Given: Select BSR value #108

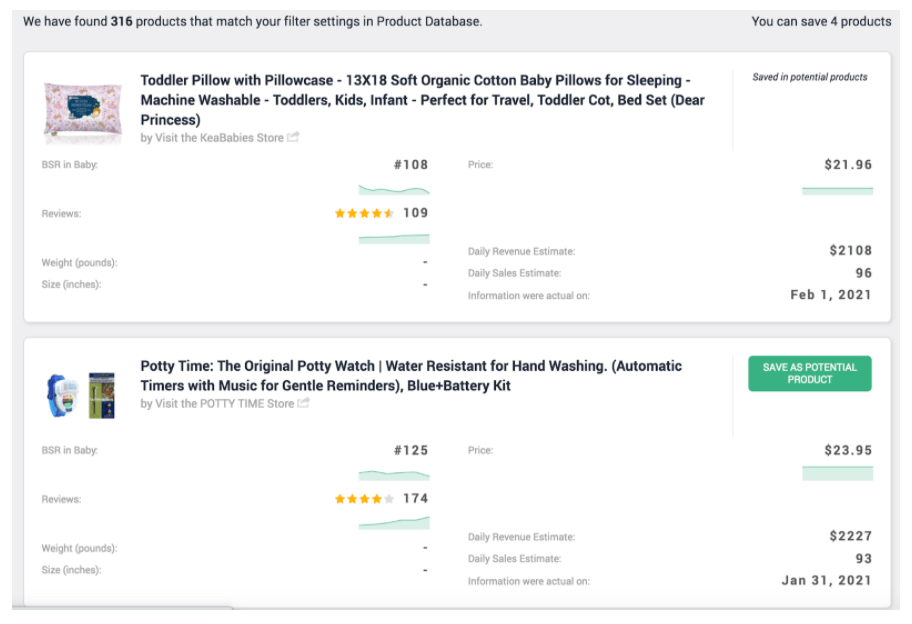Looking at the screenshot, I should [x=411, y=165].
